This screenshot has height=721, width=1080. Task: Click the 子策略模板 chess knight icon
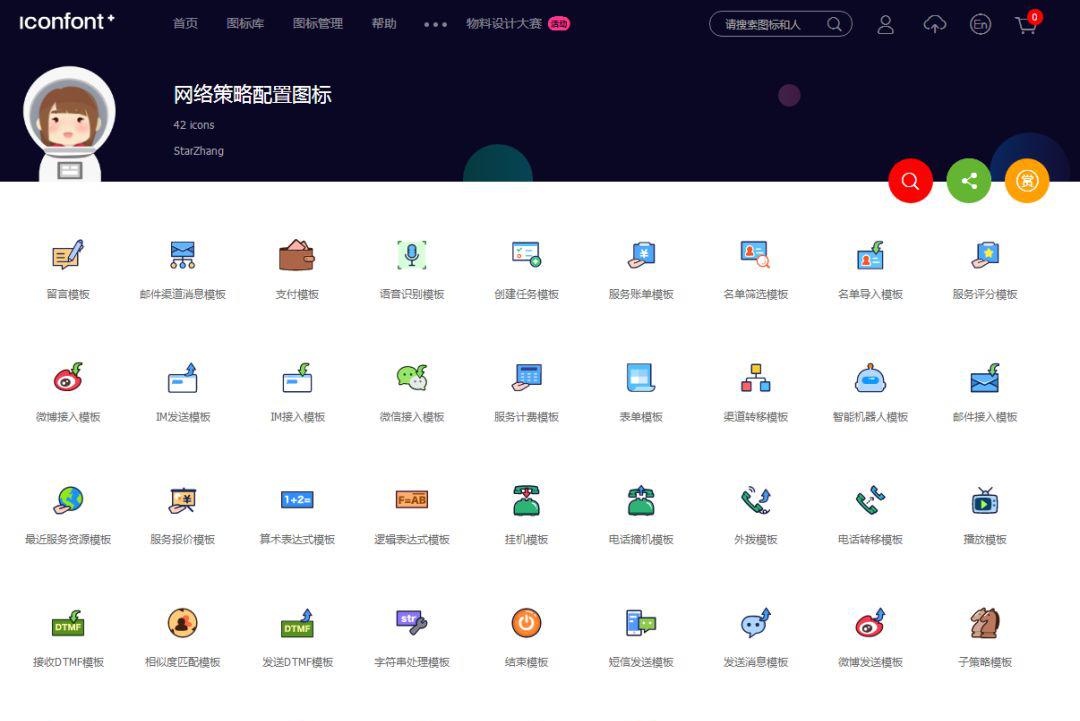point(985,623)
